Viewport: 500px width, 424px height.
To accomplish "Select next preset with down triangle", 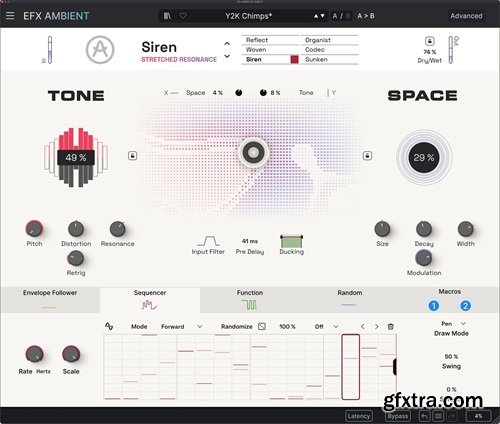I will [x=322, y=16].
